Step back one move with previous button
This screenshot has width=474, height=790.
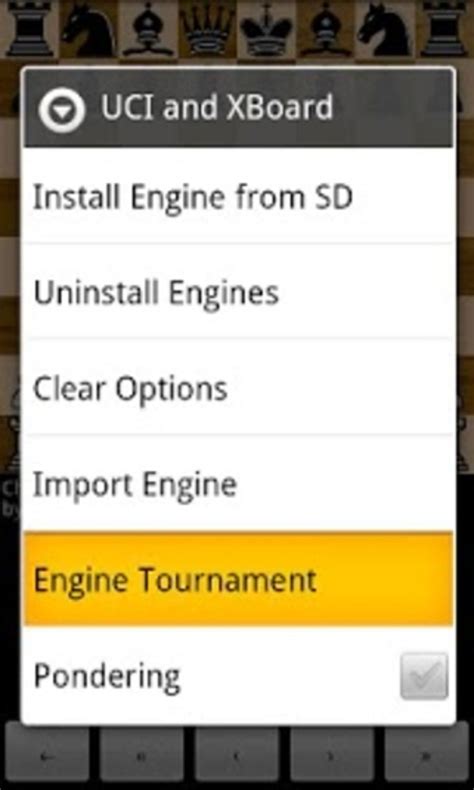[237, 756]
